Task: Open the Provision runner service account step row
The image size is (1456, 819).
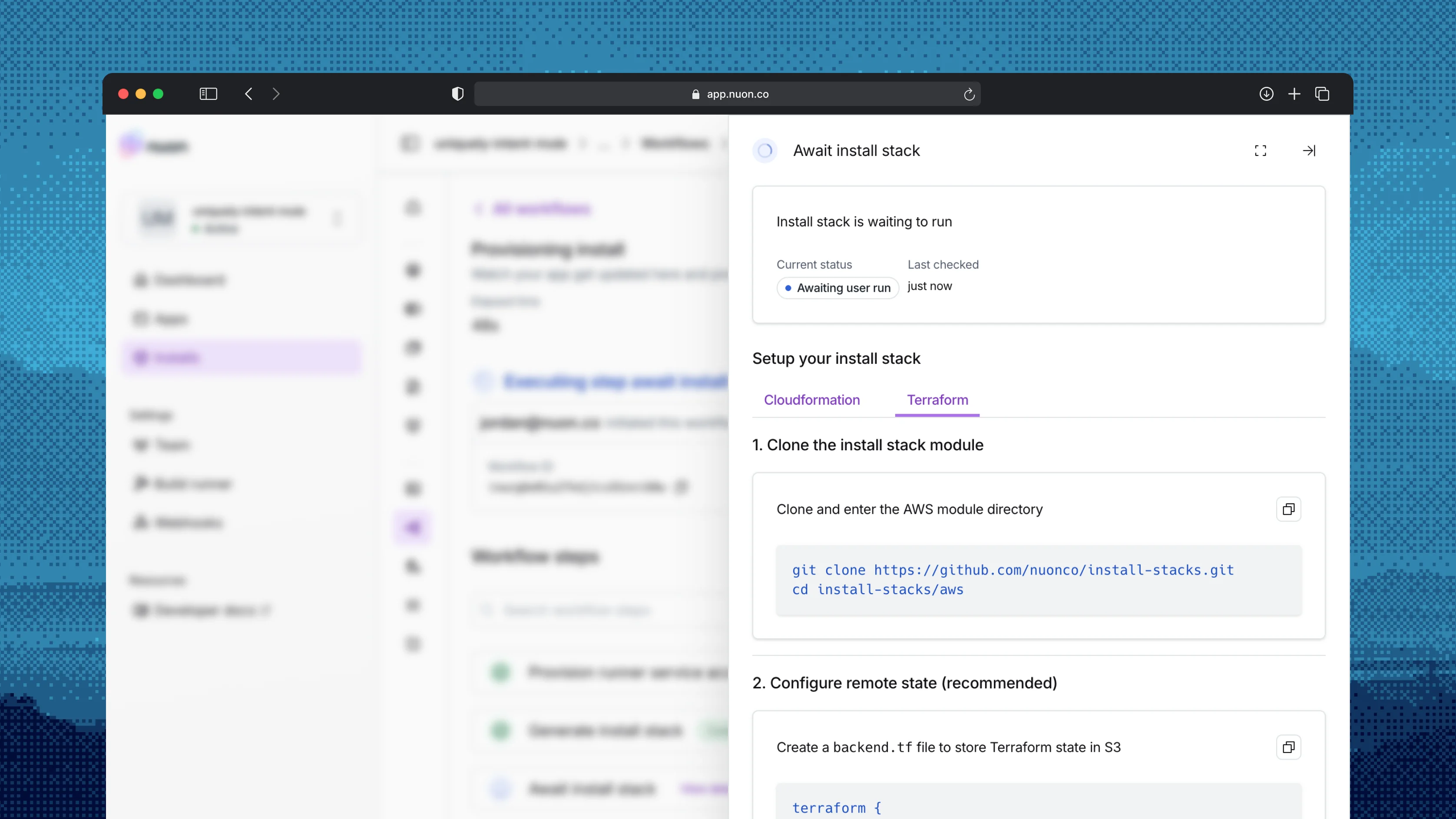Action: tap(600, 672)
